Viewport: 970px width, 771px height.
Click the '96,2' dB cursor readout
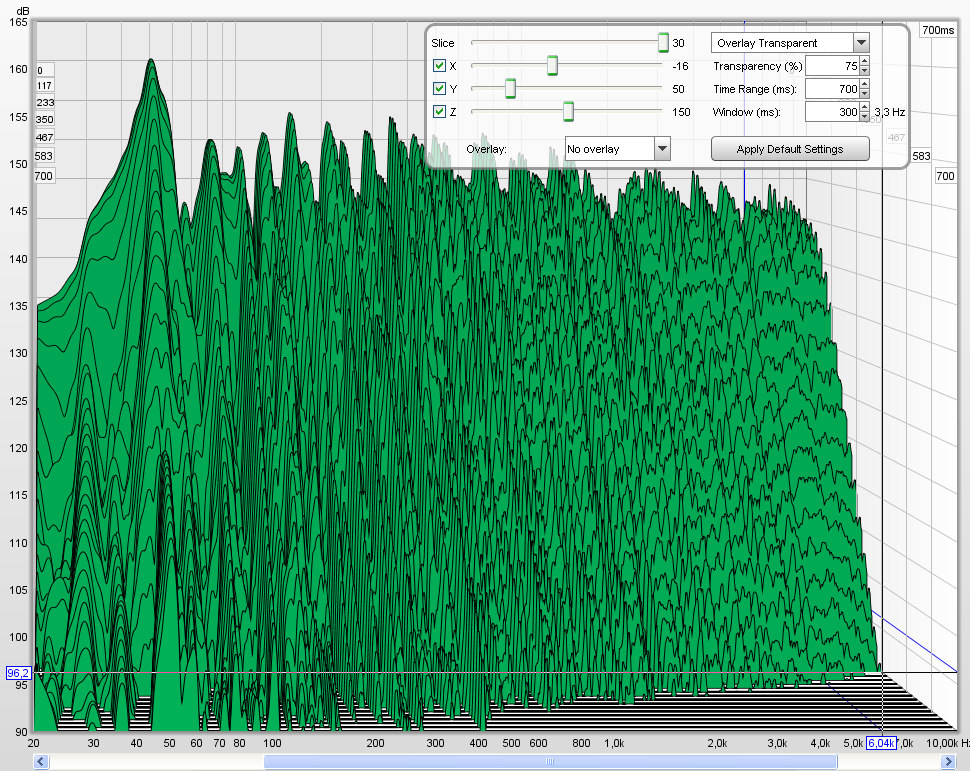tap(18, 673)
